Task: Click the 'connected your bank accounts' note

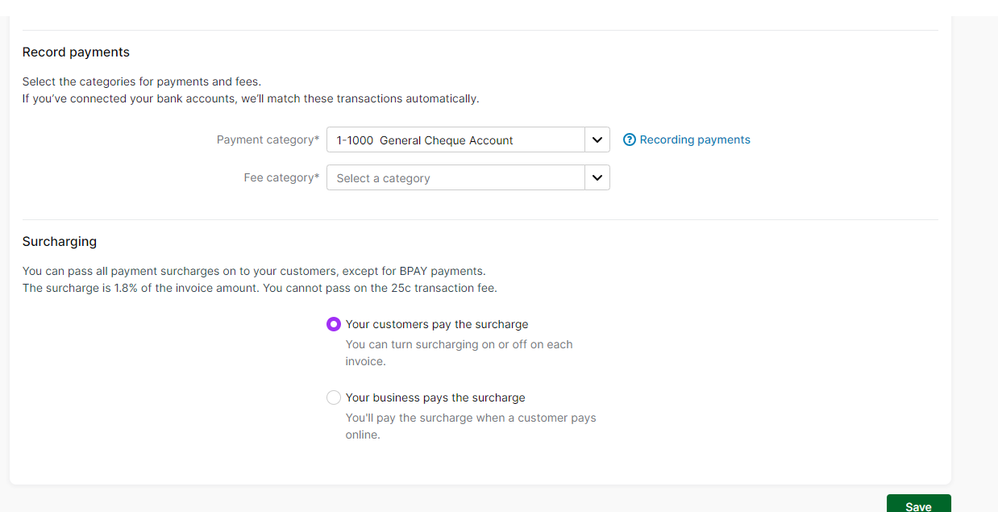Action: point(251,98)
